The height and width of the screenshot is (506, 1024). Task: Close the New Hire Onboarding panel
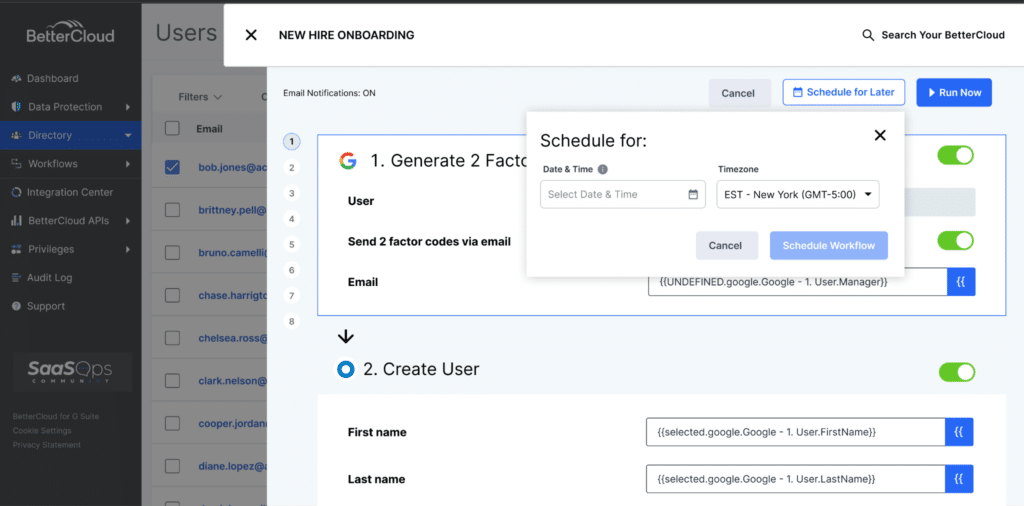pyautogui.click(x=251, y=35)
